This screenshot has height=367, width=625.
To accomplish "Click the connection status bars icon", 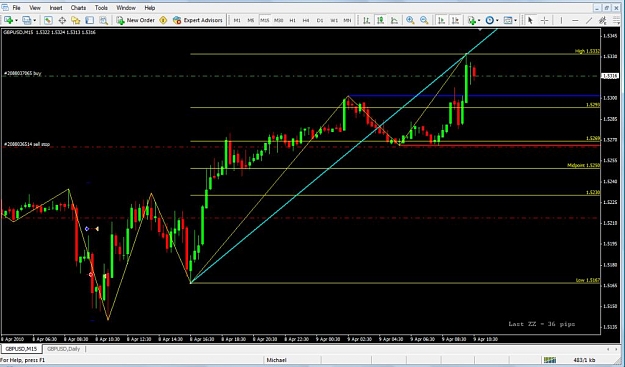I will [550, 360].
